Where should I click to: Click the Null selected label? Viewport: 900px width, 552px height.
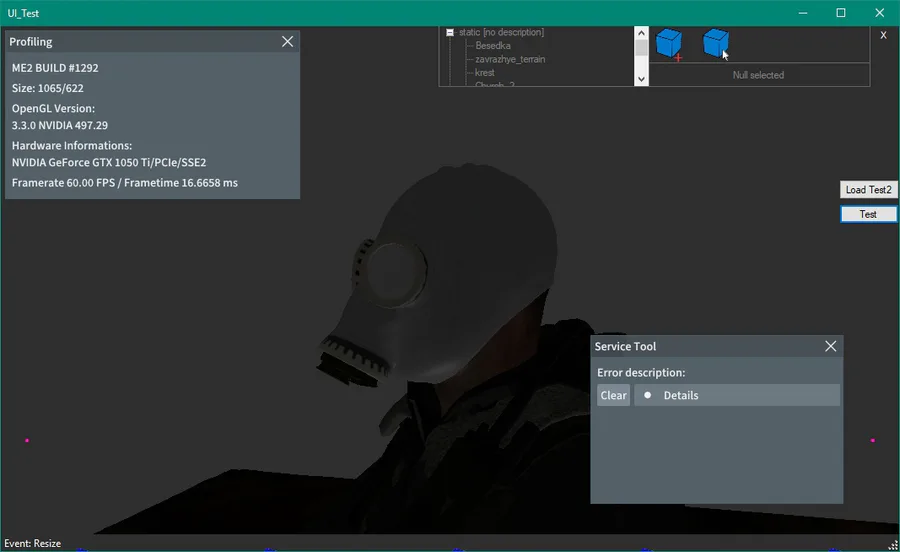(758, 75)
